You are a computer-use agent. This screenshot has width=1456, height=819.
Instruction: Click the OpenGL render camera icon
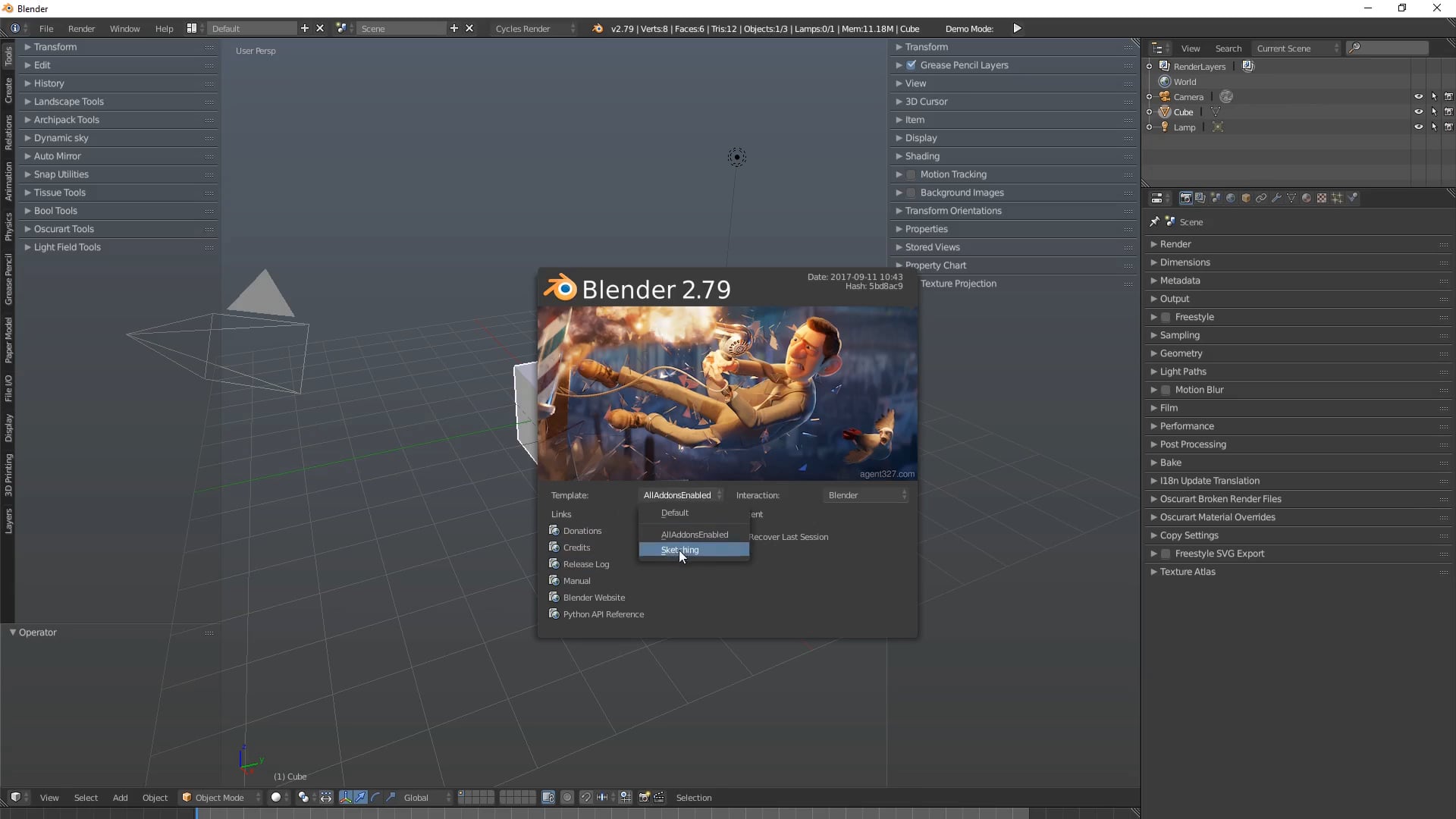(644, 797)
